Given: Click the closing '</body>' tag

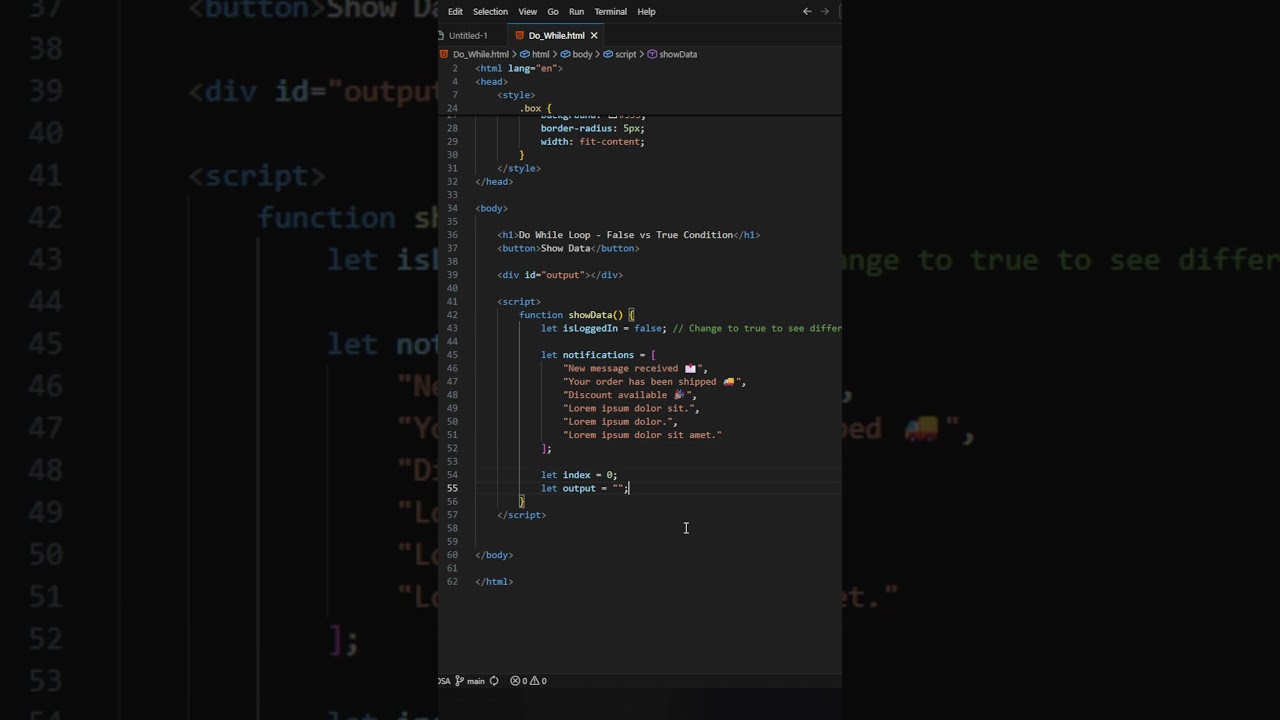Looking at the screenshot, I should tap(495, 555).
